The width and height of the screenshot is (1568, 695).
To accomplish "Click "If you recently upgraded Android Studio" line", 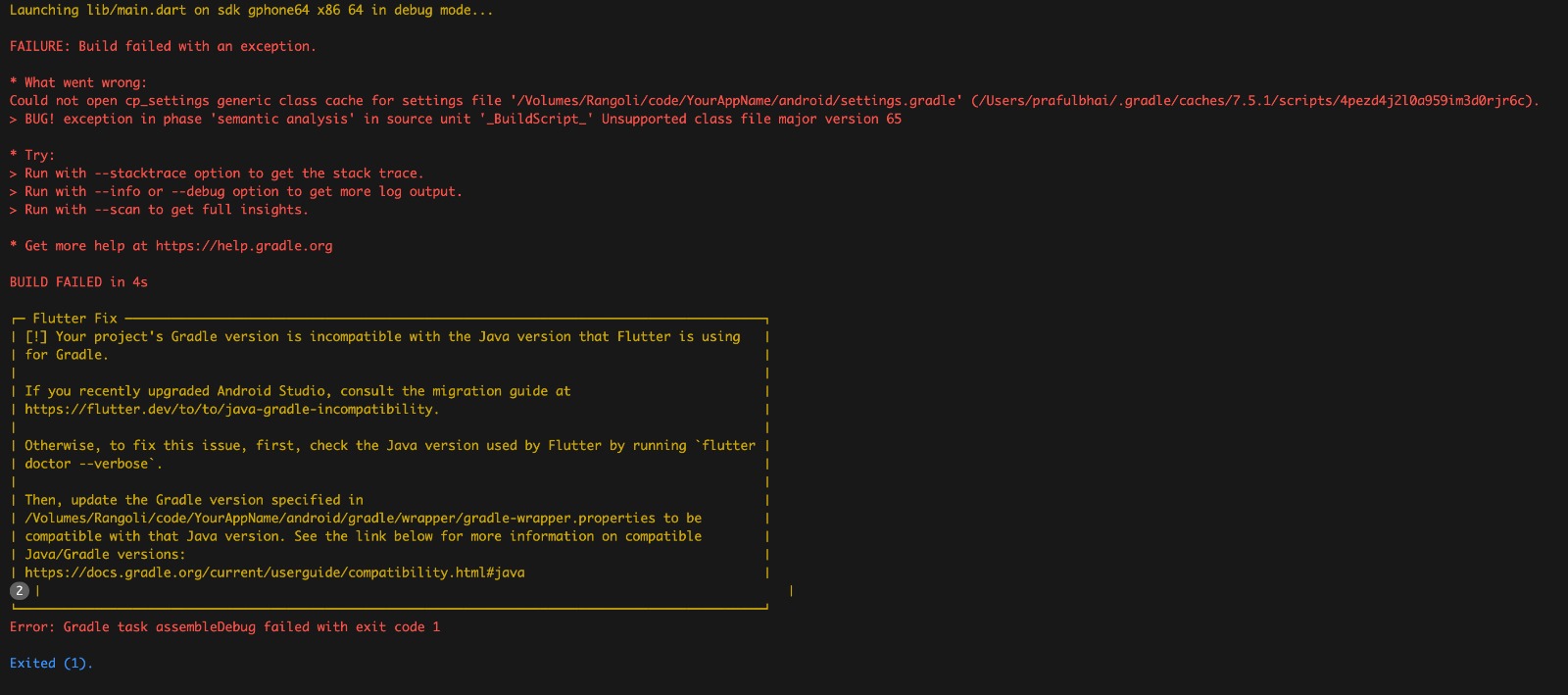I will pyautogui.click(x=298, y=391).
